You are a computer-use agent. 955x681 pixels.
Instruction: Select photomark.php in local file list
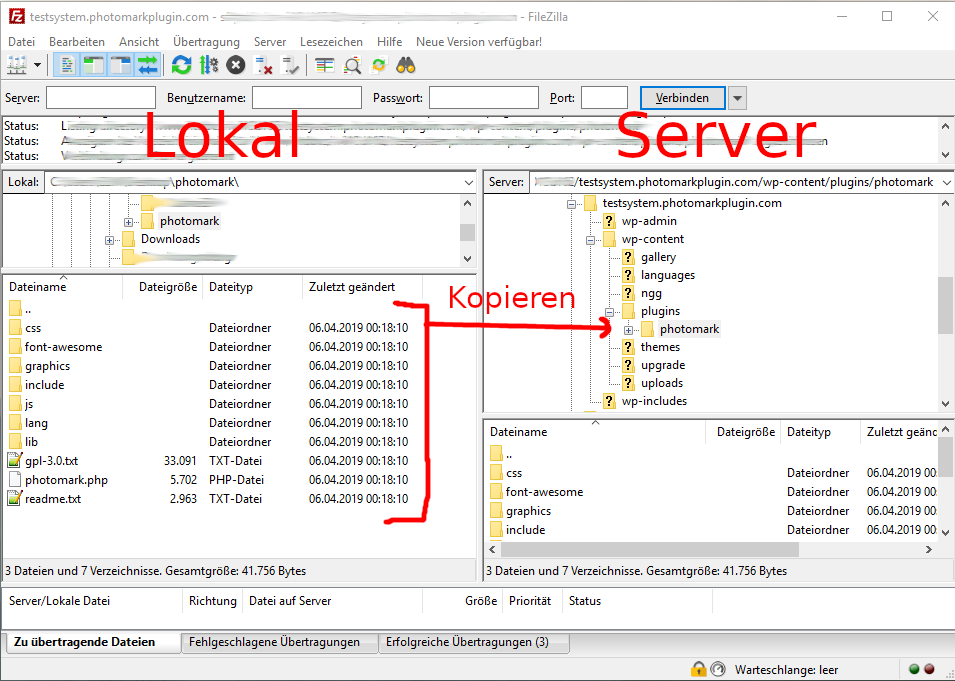[x=66, y=480]
